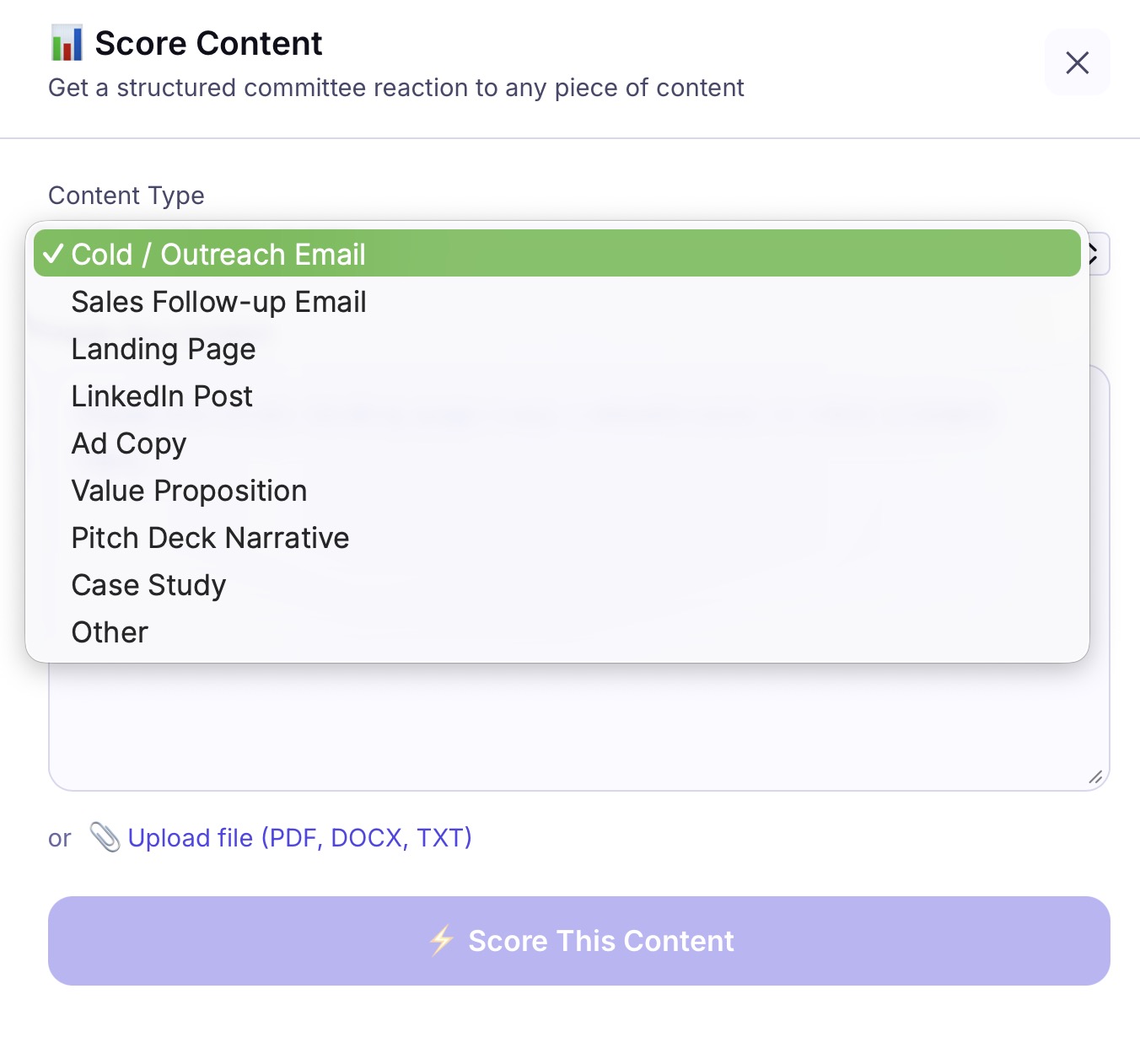
Task: Choose Case Study content type
Action: [148, 584]
